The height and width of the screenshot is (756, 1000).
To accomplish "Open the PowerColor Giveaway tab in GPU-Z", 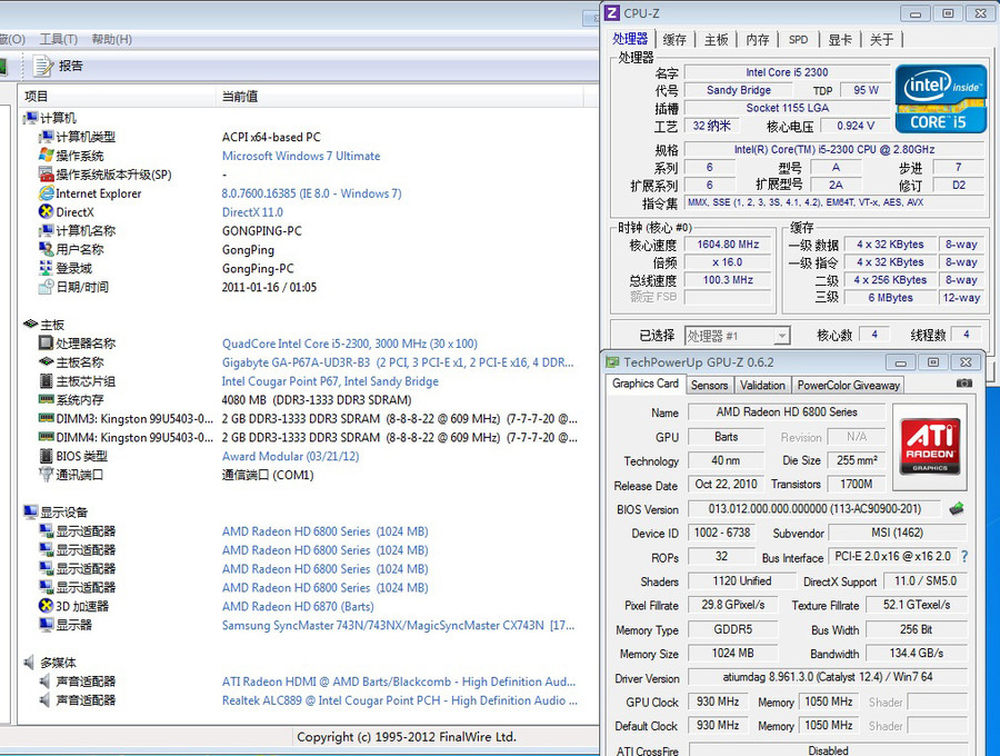I will point(848,385).
